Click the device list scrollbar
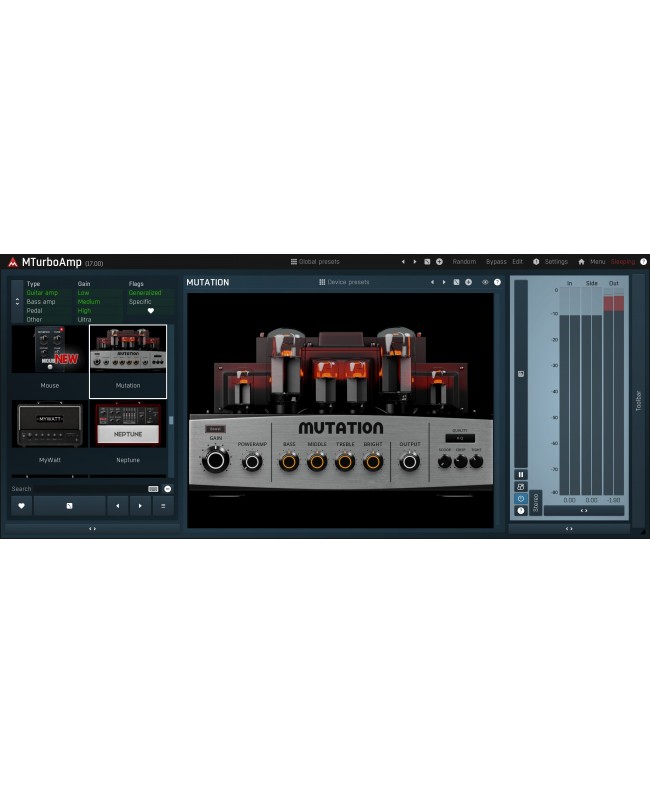Viewport: 650px width, 794px height. 171,420
